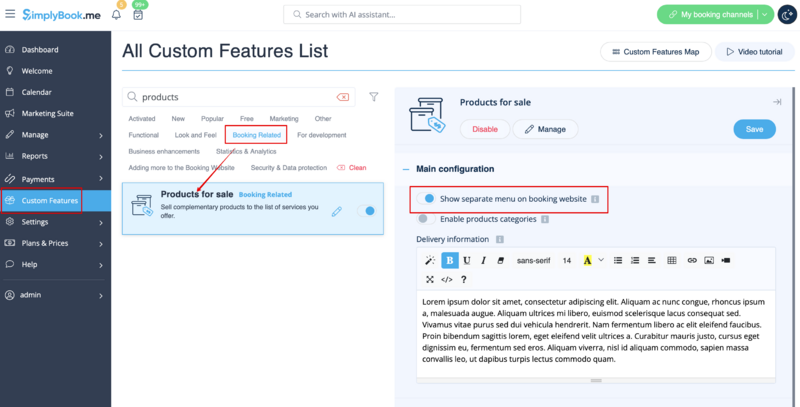The image size is (800, 407).
Task: Collapse the feature panel with arrow icon
Action: (776, 103)
